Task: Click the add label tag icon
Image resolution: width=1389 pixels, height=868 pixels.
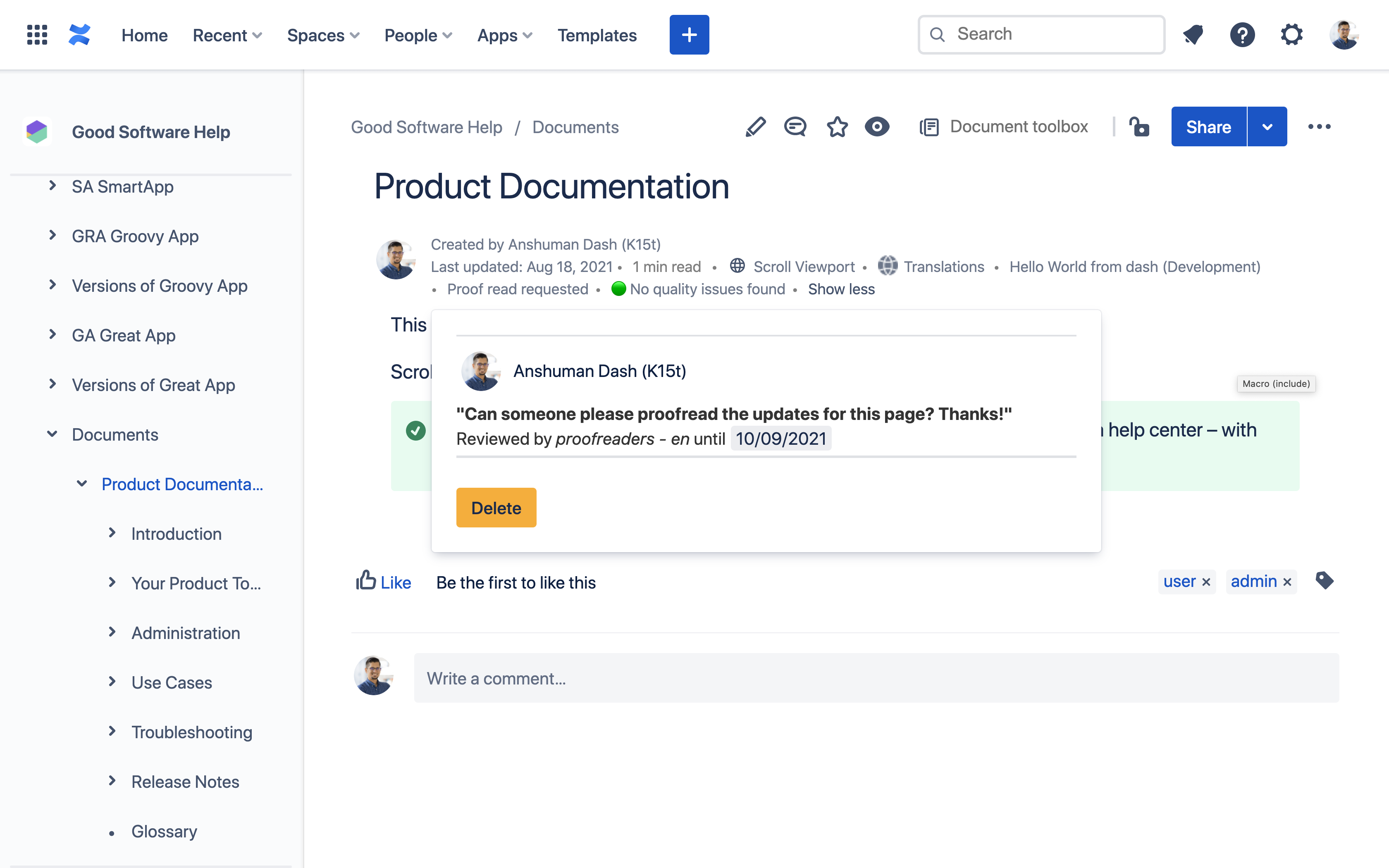Action: coord(1324,581)
